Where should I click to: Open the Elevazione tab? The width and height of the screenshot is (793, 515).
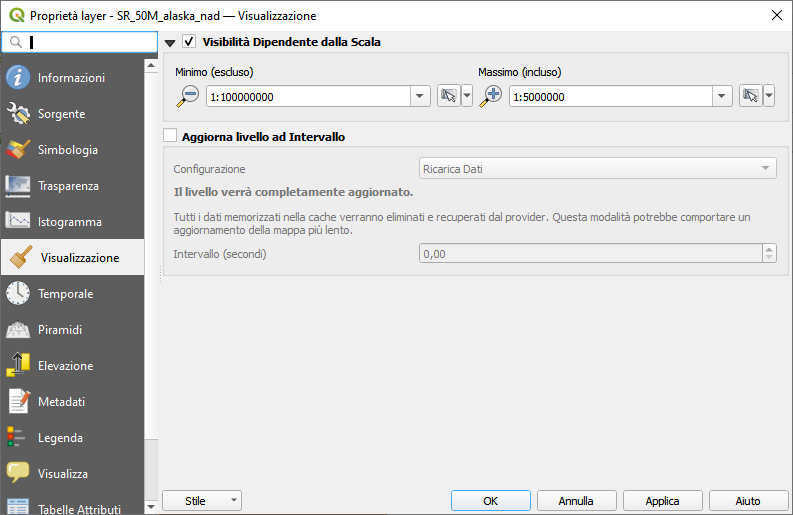tap(72, 365)
